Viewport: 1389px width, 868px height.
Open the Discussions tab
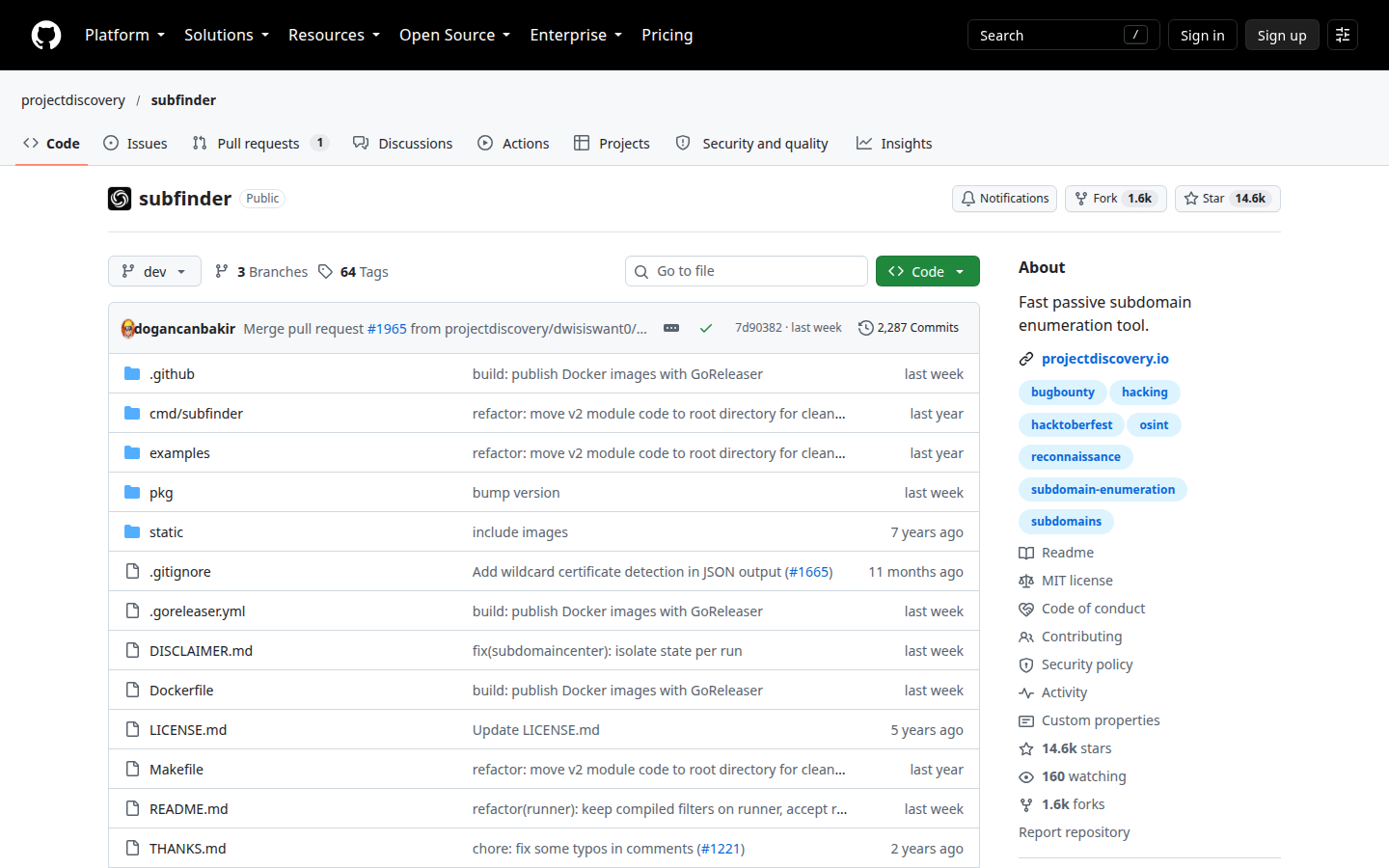[403, 144]
